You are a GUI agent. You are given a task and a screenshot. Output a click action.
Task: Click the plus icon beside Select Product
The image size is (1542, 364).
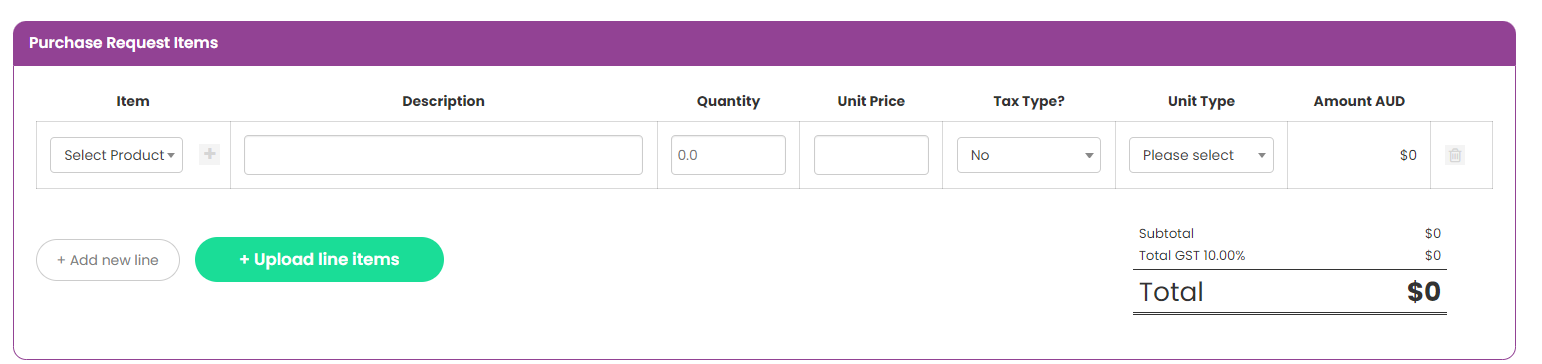[209, 155]
